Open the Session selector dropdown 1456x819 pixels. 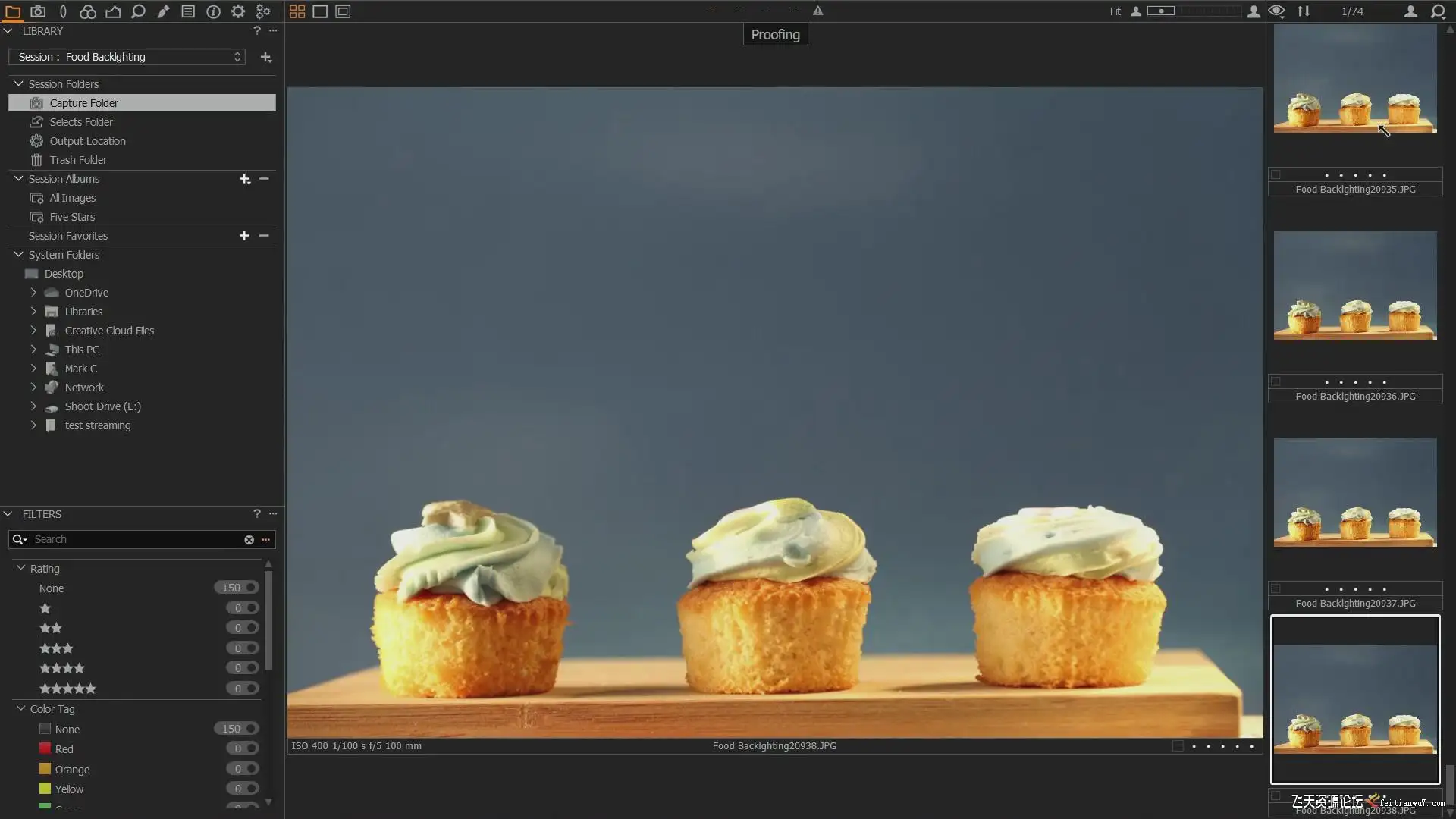coord(127,57)
